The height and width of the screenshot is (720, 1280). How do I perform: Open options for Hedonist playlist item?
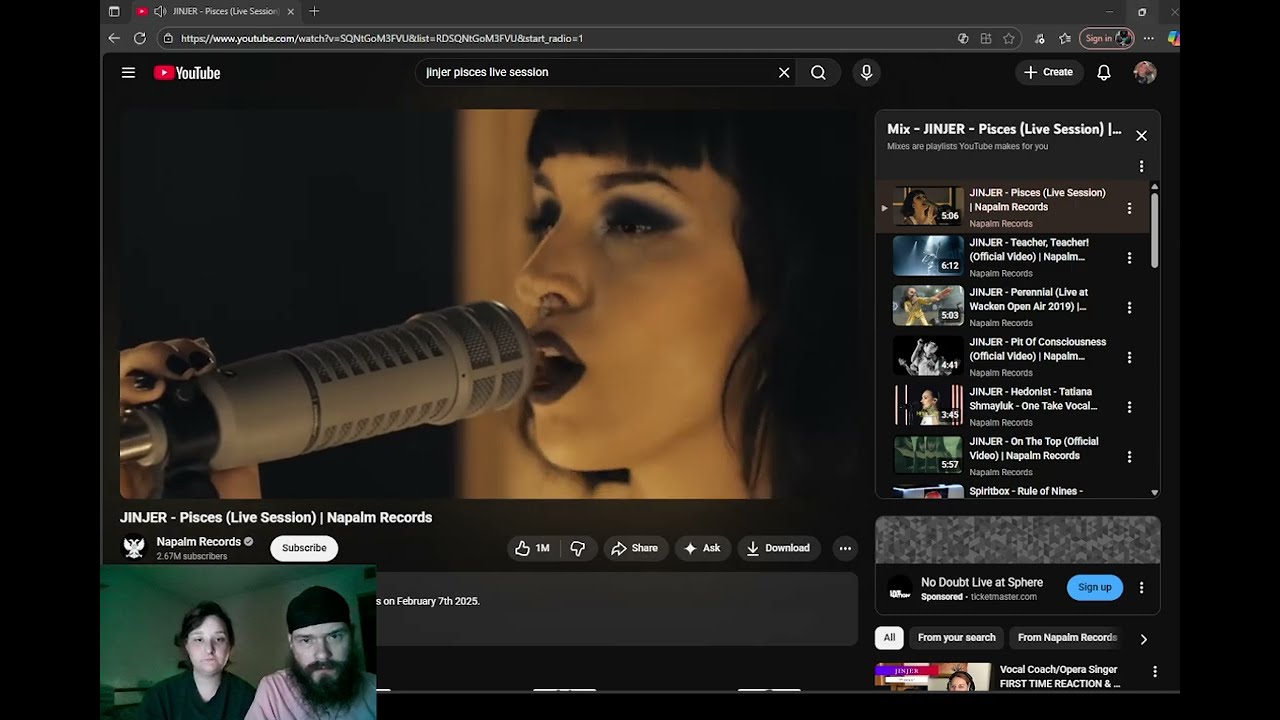coord(1129,407)
